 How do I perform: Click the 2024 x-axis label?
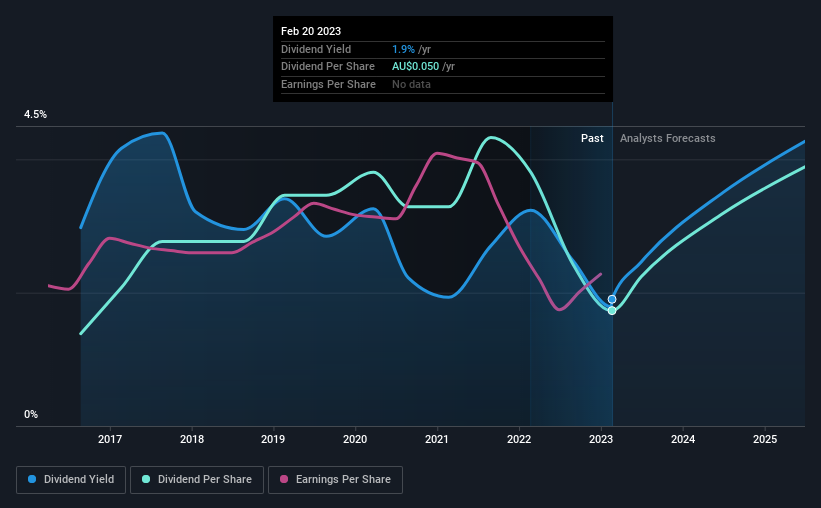[x=683, y=439]
